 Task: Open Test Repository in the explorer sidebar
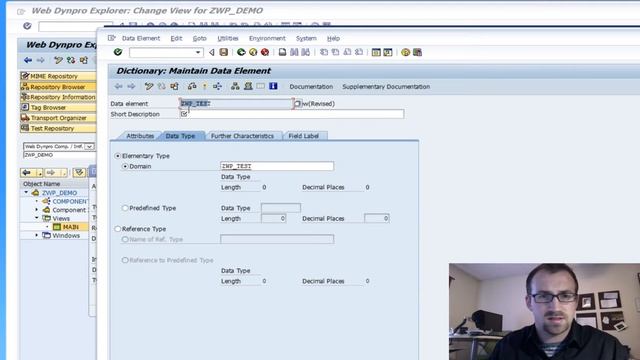pos(58,128)
